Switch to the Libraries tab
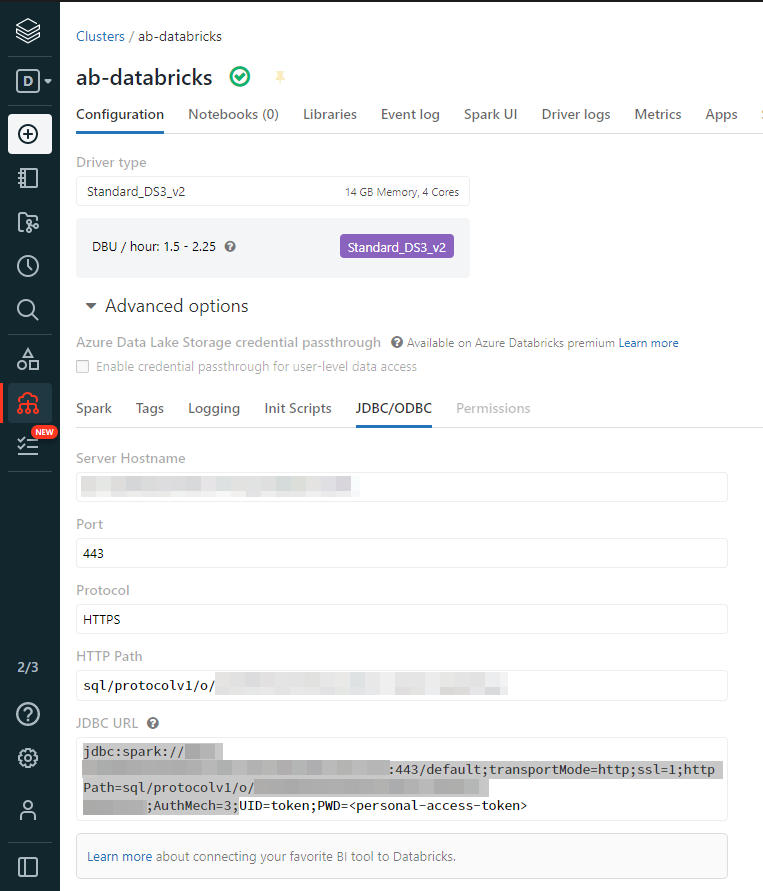This screenshot has height=891, width=763. tap(330, 114)
